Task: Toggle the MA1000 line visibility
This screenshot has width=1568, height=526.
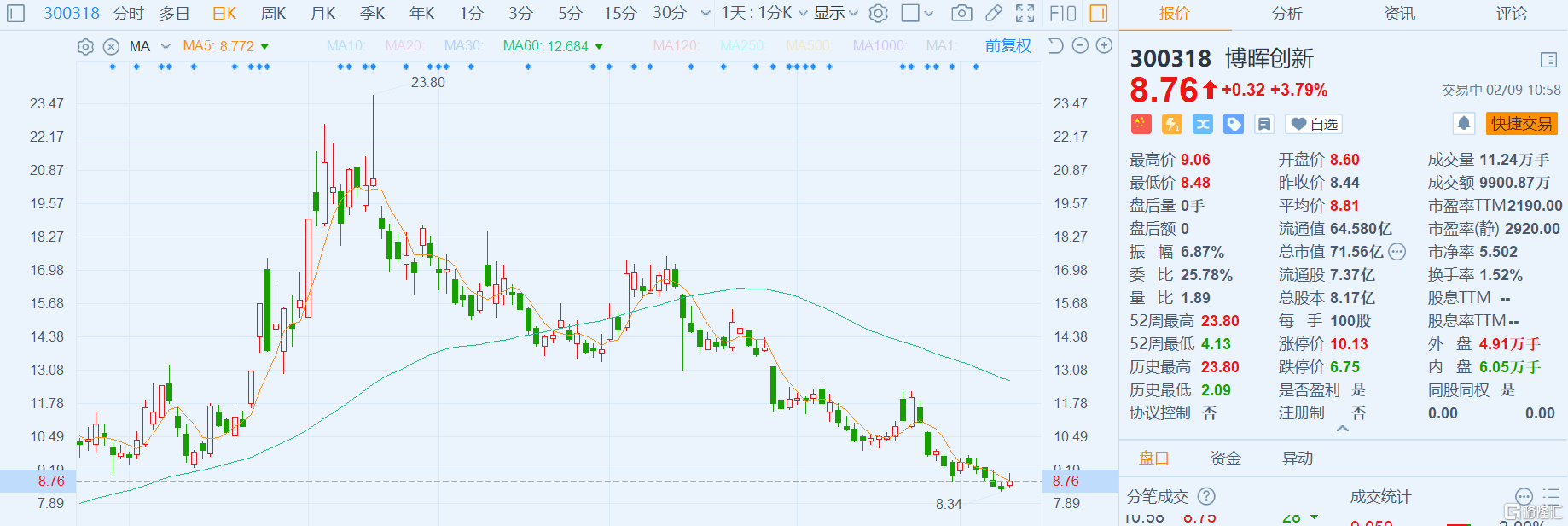Action: coord(880,46)
